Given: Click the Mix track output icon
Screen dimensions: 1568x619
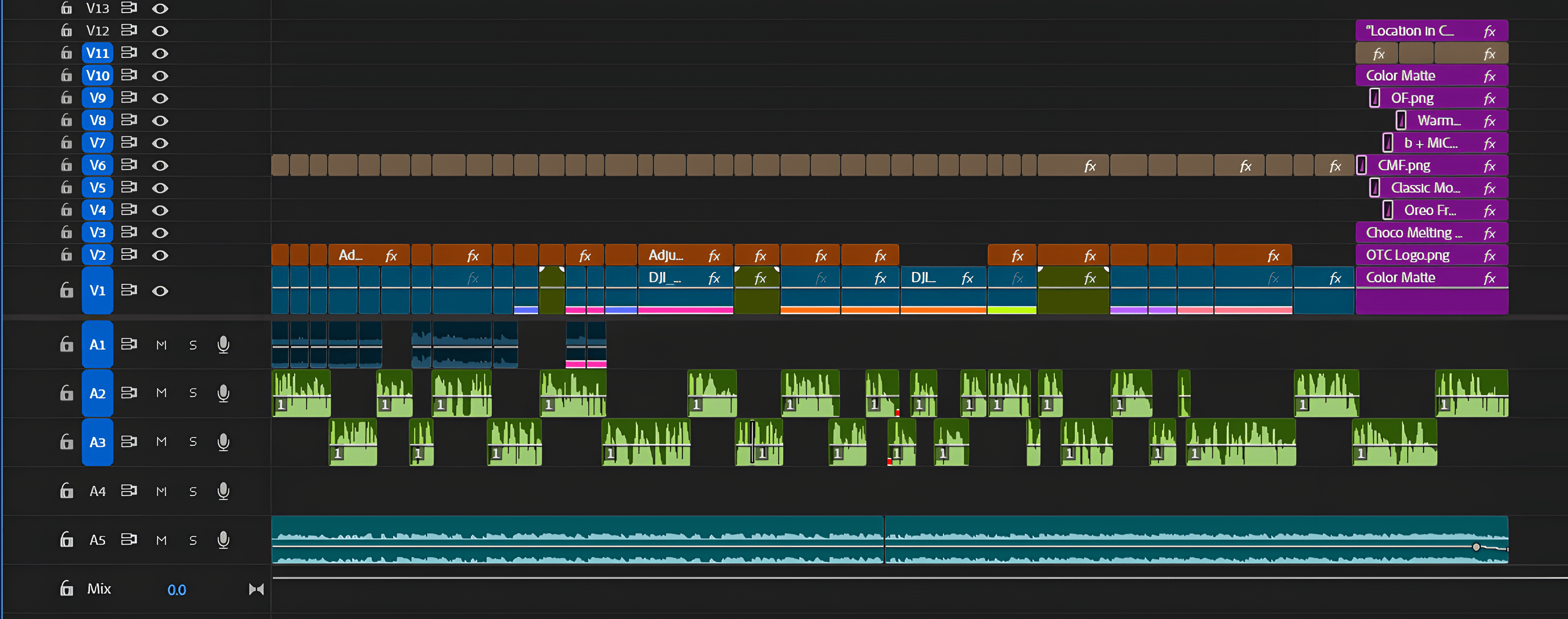Looking at the screenshot, I should tap(256, 589).
